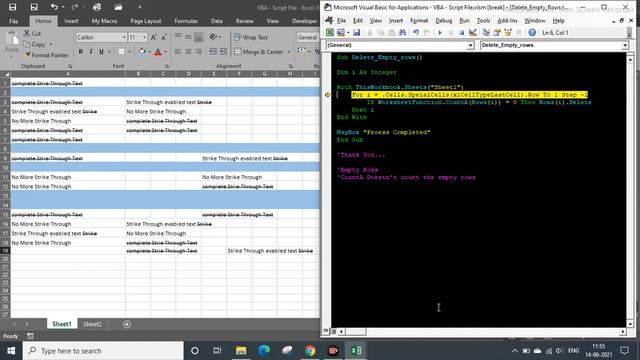Viewport: 640px width, 360px height.
Task: Open Clipboard group dialog launcher
Action: [70, 66]
